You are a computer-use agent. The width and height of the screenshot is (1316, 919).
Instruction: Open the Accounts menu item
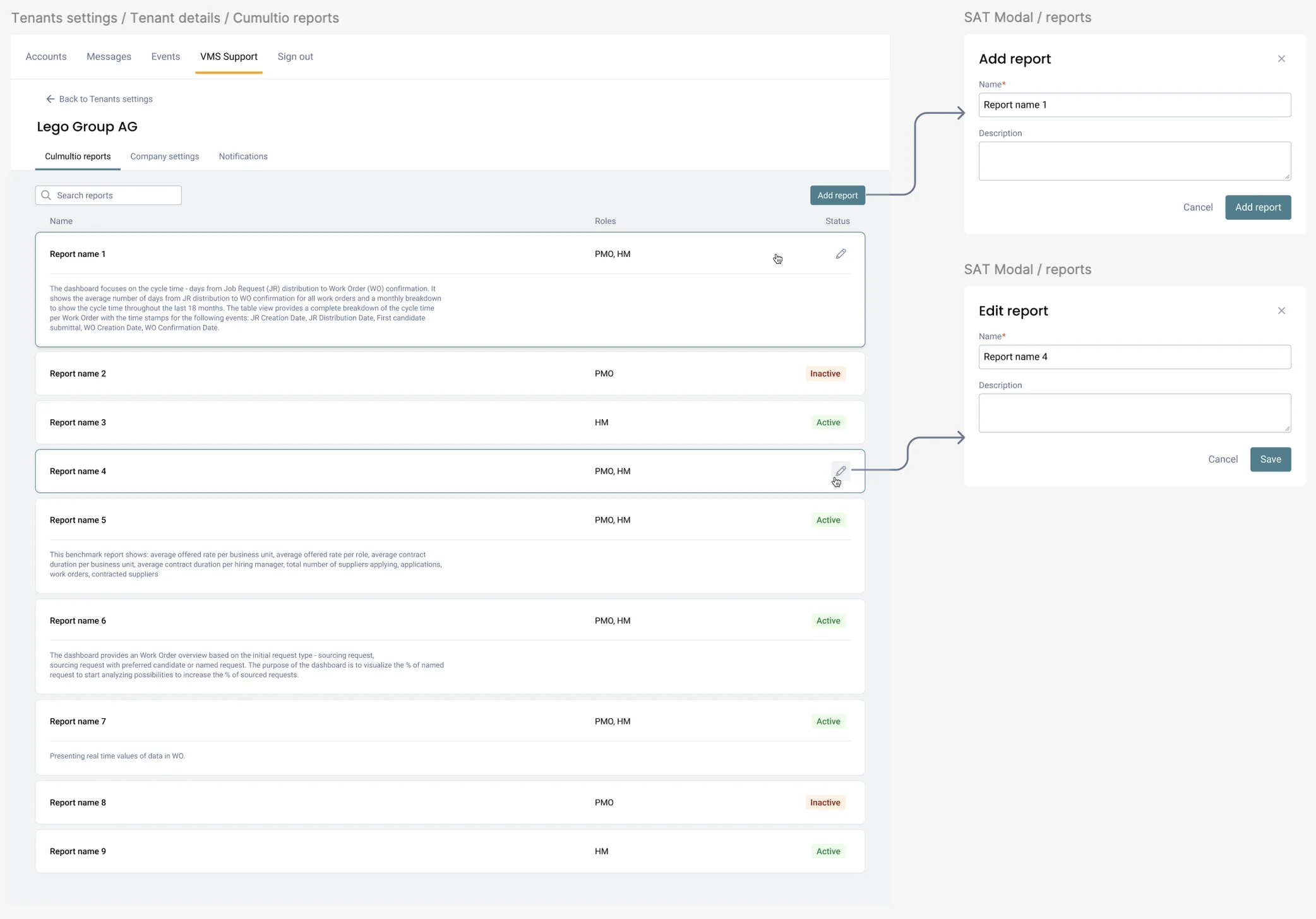(46, 57)
